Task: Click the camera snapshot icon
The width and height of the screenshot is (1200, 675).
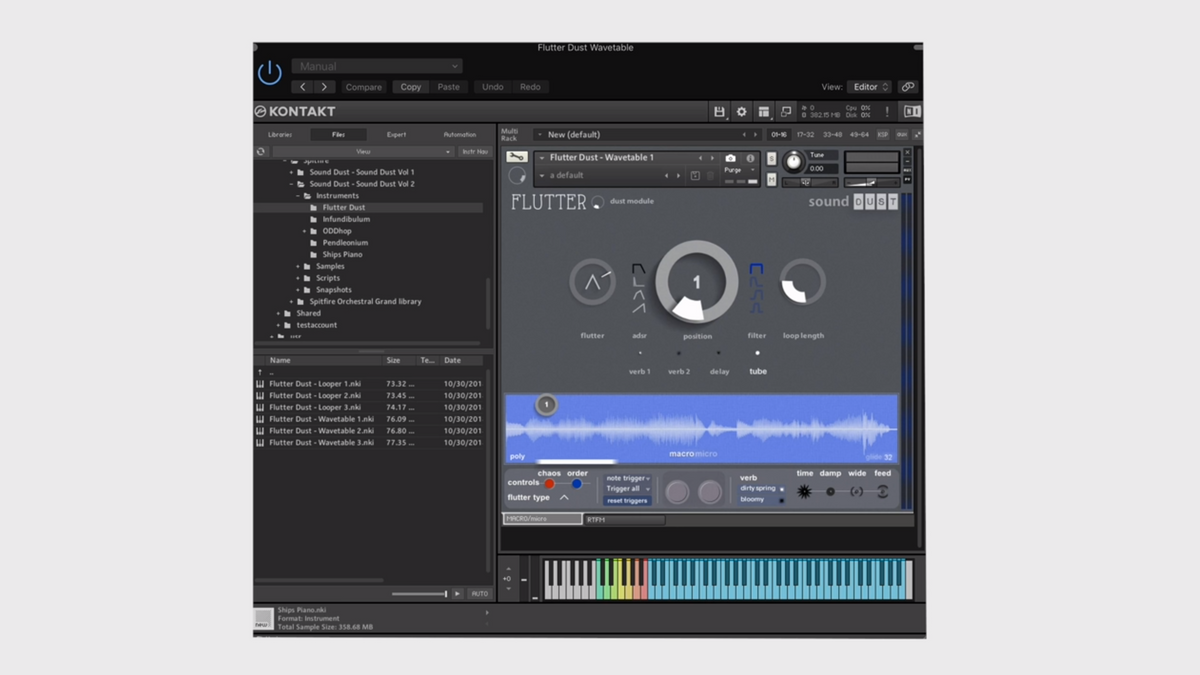Action: 730,158
